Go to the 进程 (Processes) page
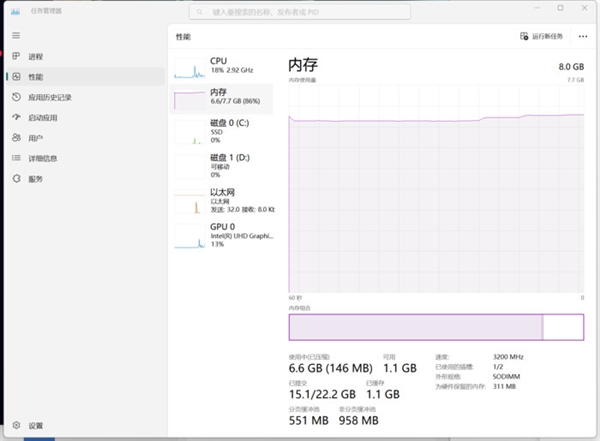The width and height of the screenshot is (600, 441). 86,56
